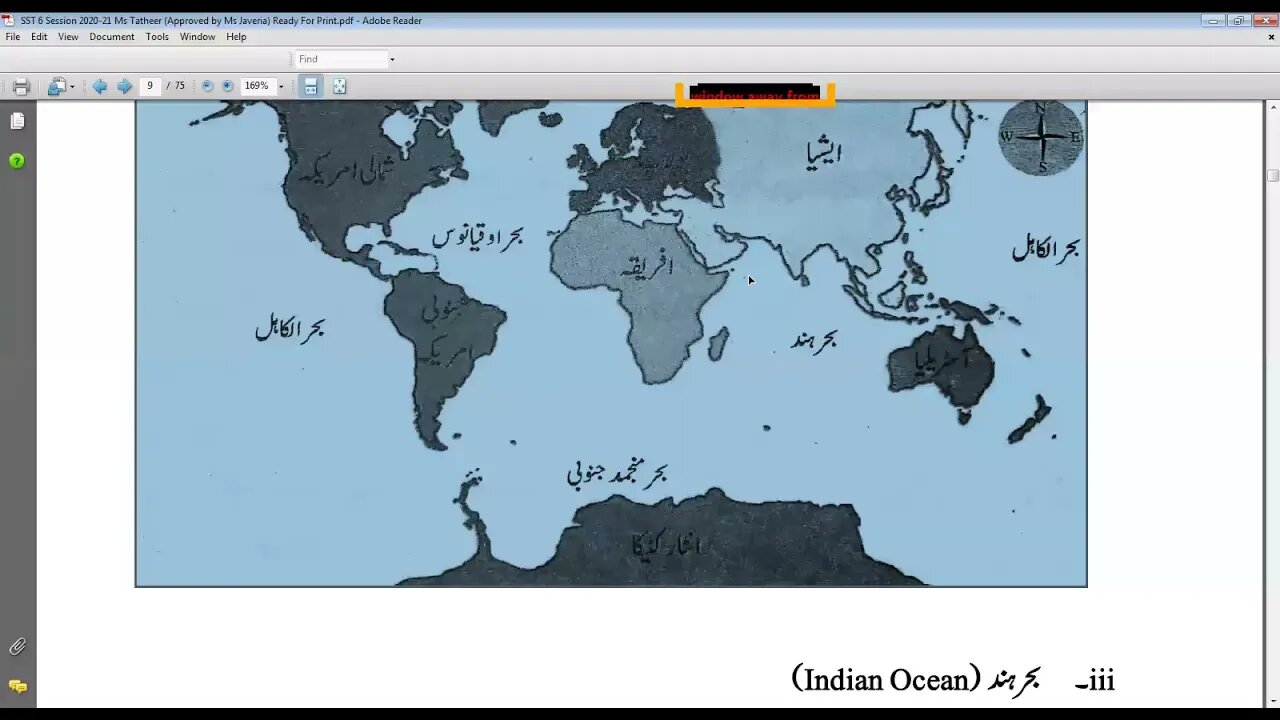Open the Pages panel in the left sidebar

(x=17, y=121)
